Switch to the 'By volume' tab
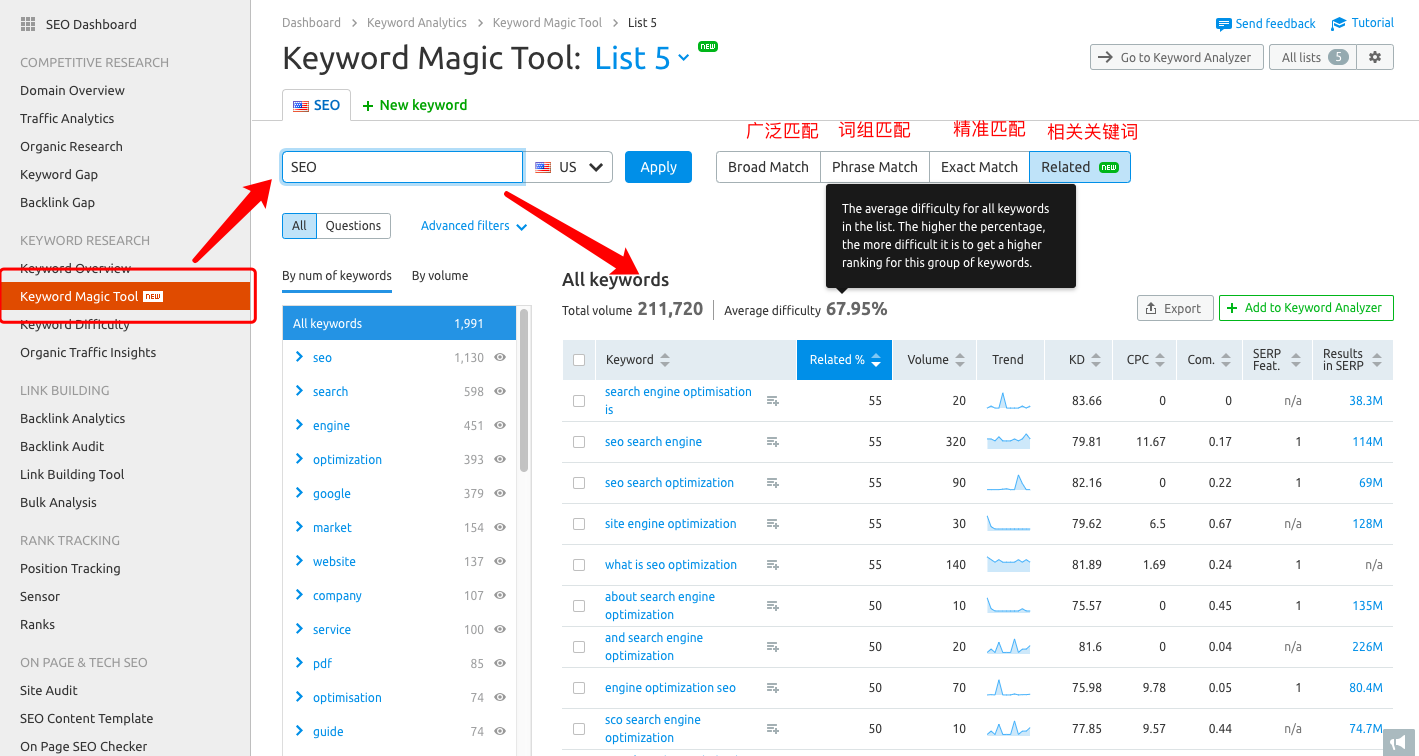Screen dimensions: 1419x756 coord(439,275)
